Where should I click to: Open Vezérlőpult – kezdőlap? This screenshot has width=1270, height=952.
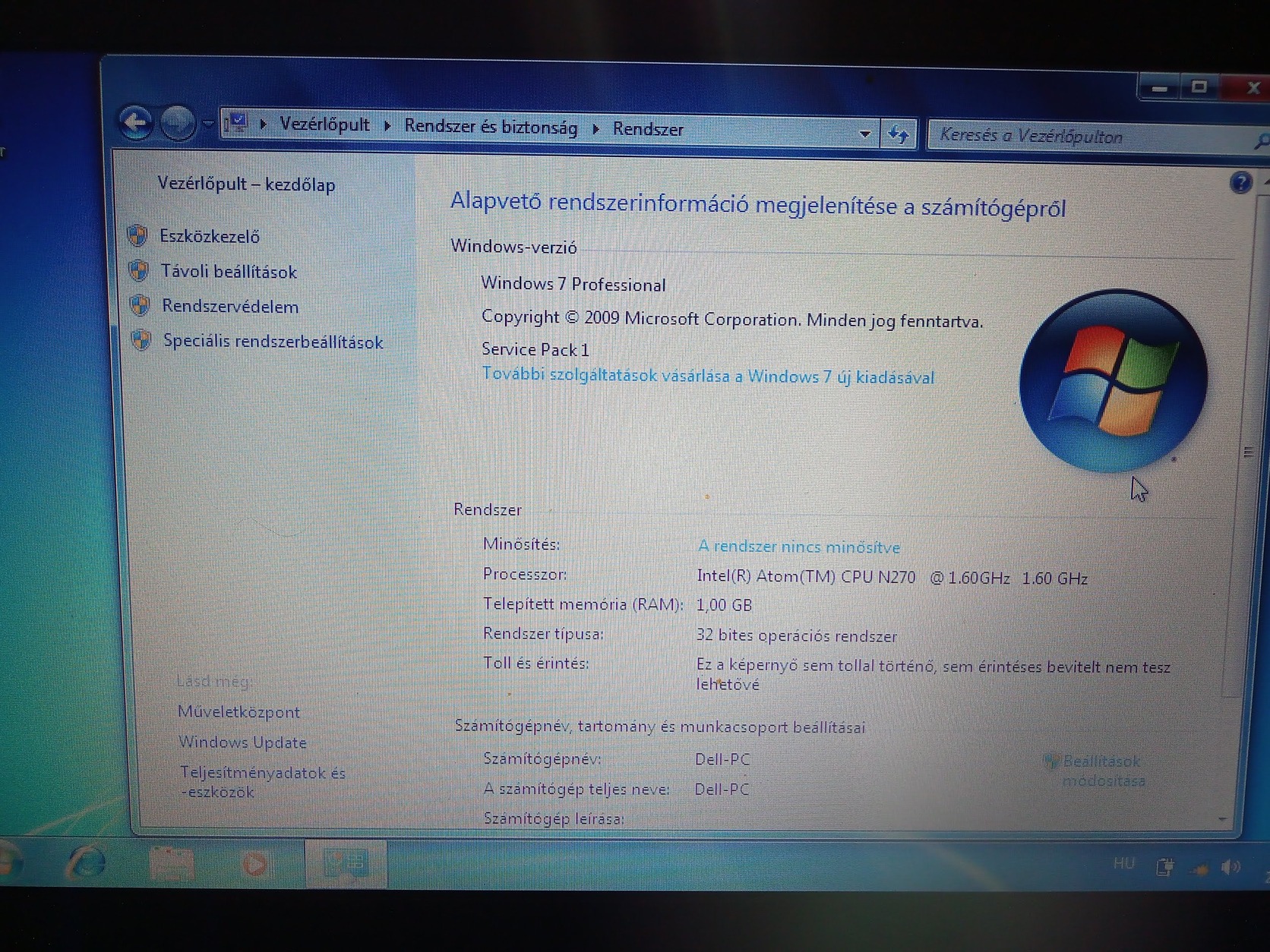tap(246, 184)
